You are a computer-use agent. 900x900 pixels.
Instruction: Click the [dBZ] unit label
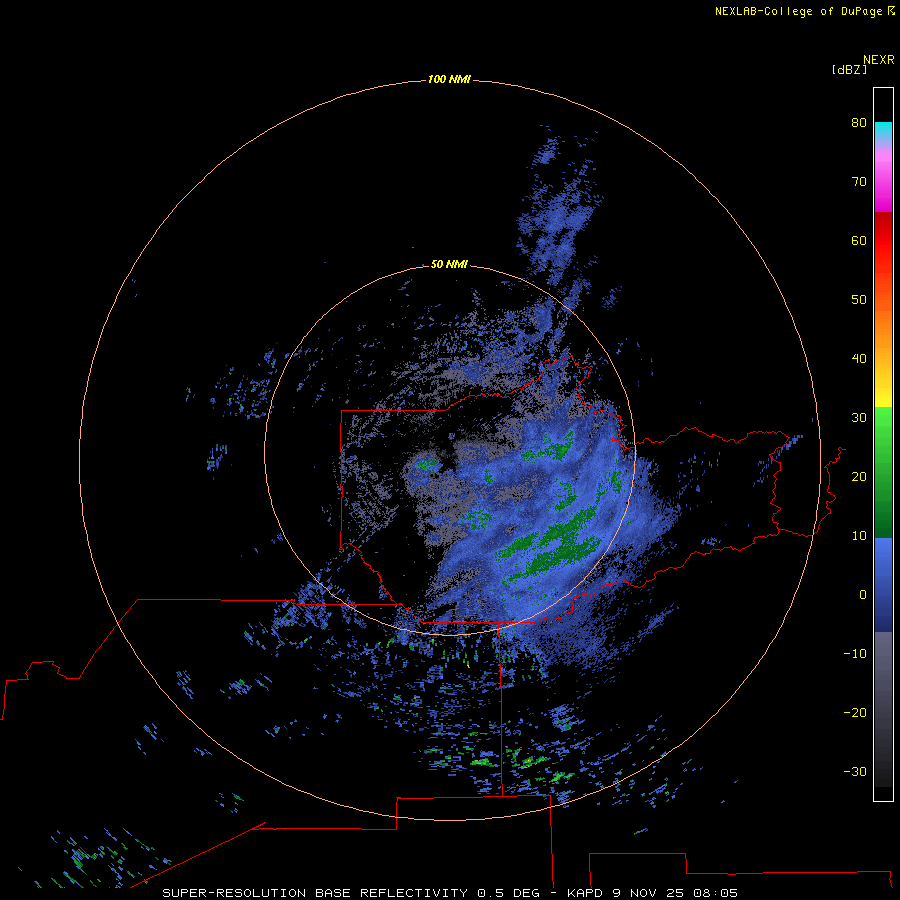pos(849,70)
